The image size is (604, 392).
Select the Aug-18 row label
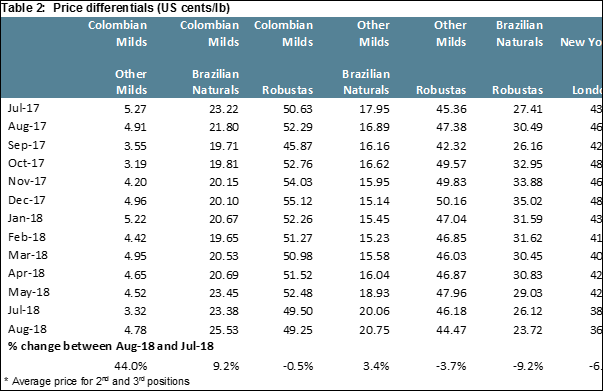[27, 330]
